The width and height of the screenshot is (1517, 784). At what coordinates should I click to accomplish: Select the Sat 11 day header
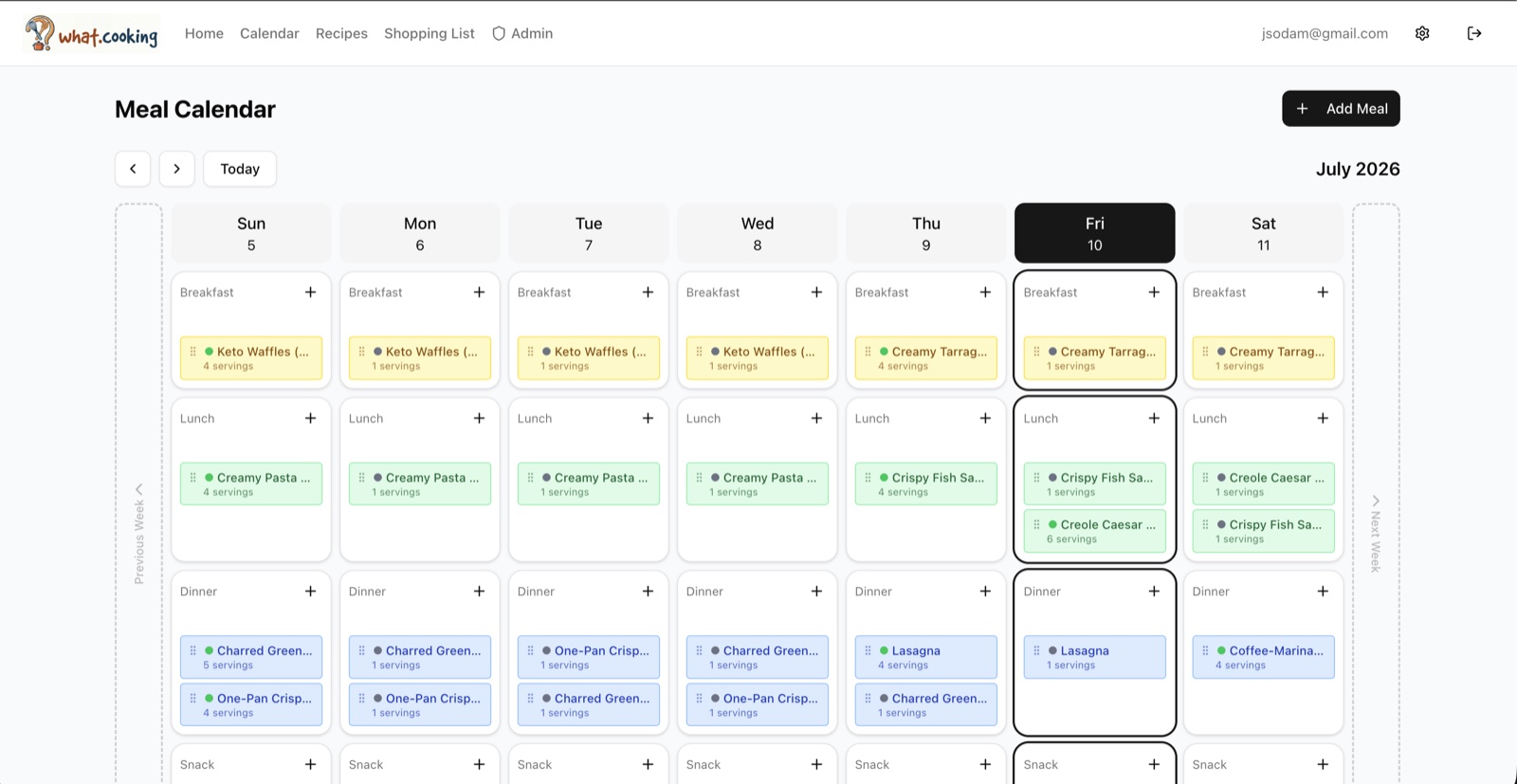click(x=1264, y=233)
